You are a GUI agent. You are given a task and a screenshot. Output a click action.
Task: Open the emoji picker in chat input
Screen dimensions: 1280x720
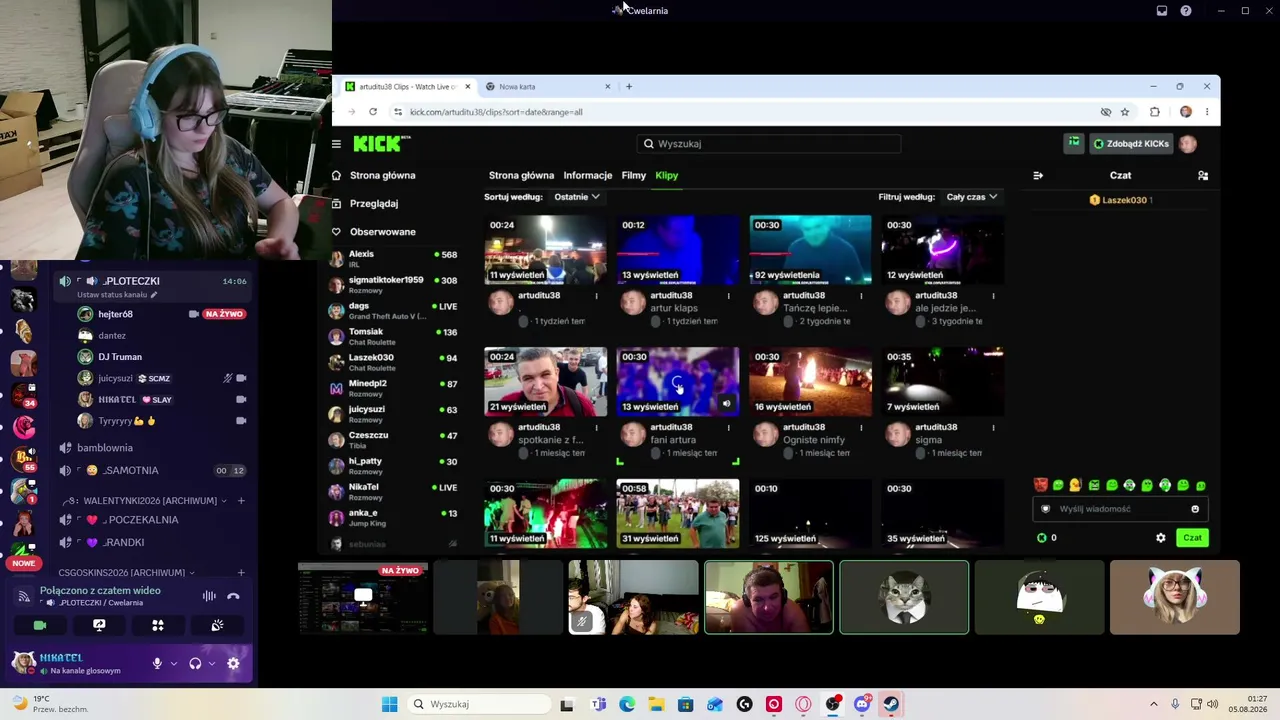point(1195,509)
